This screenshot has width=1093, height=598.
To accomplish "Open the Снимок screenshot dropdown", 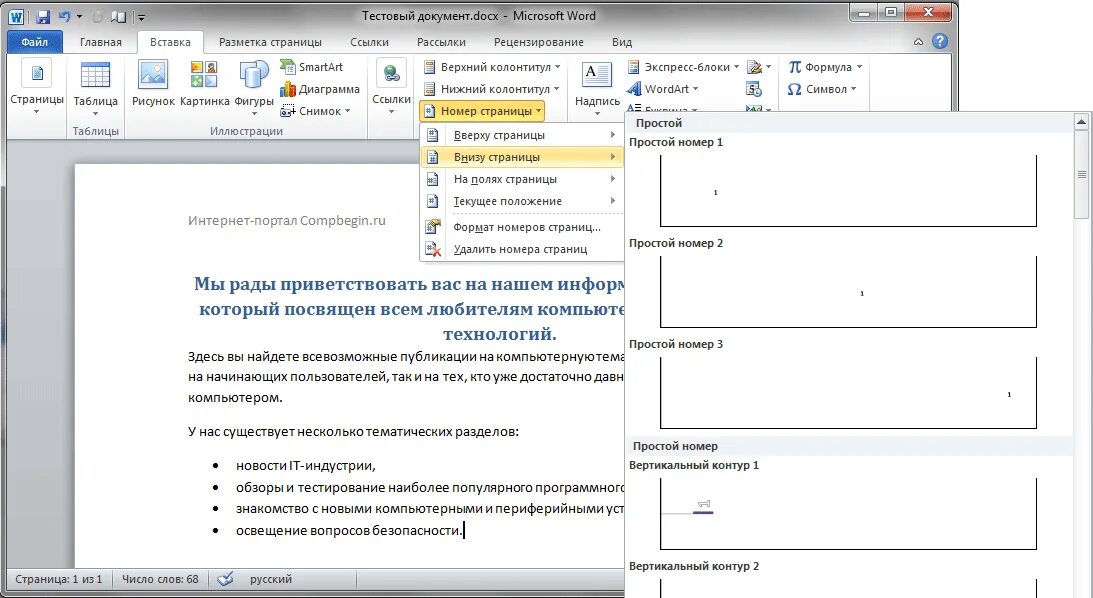I will (315, 111).
